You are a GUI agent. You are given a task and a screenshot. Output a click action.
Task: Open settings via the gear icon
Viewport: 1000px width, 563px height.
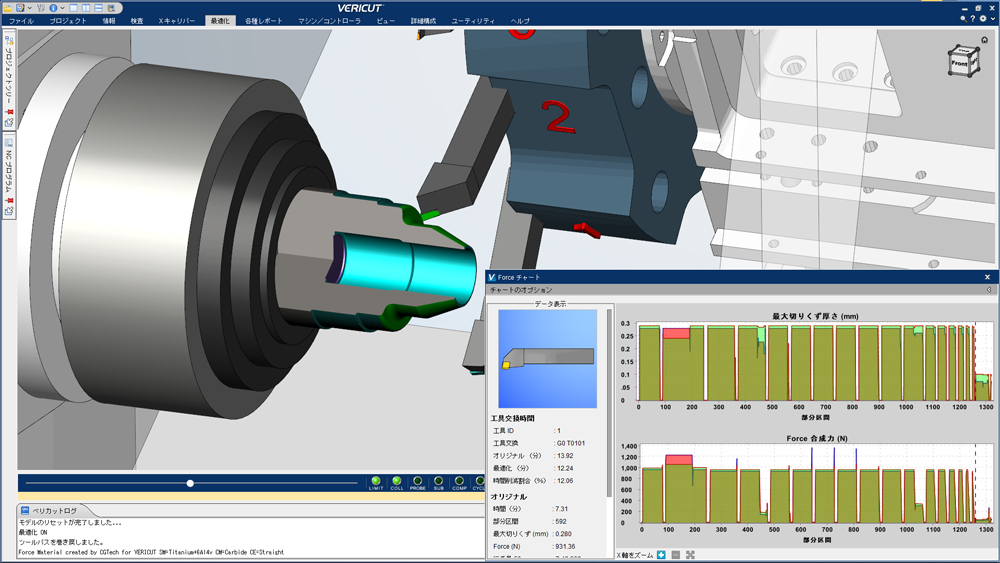[x=983, y=19]
